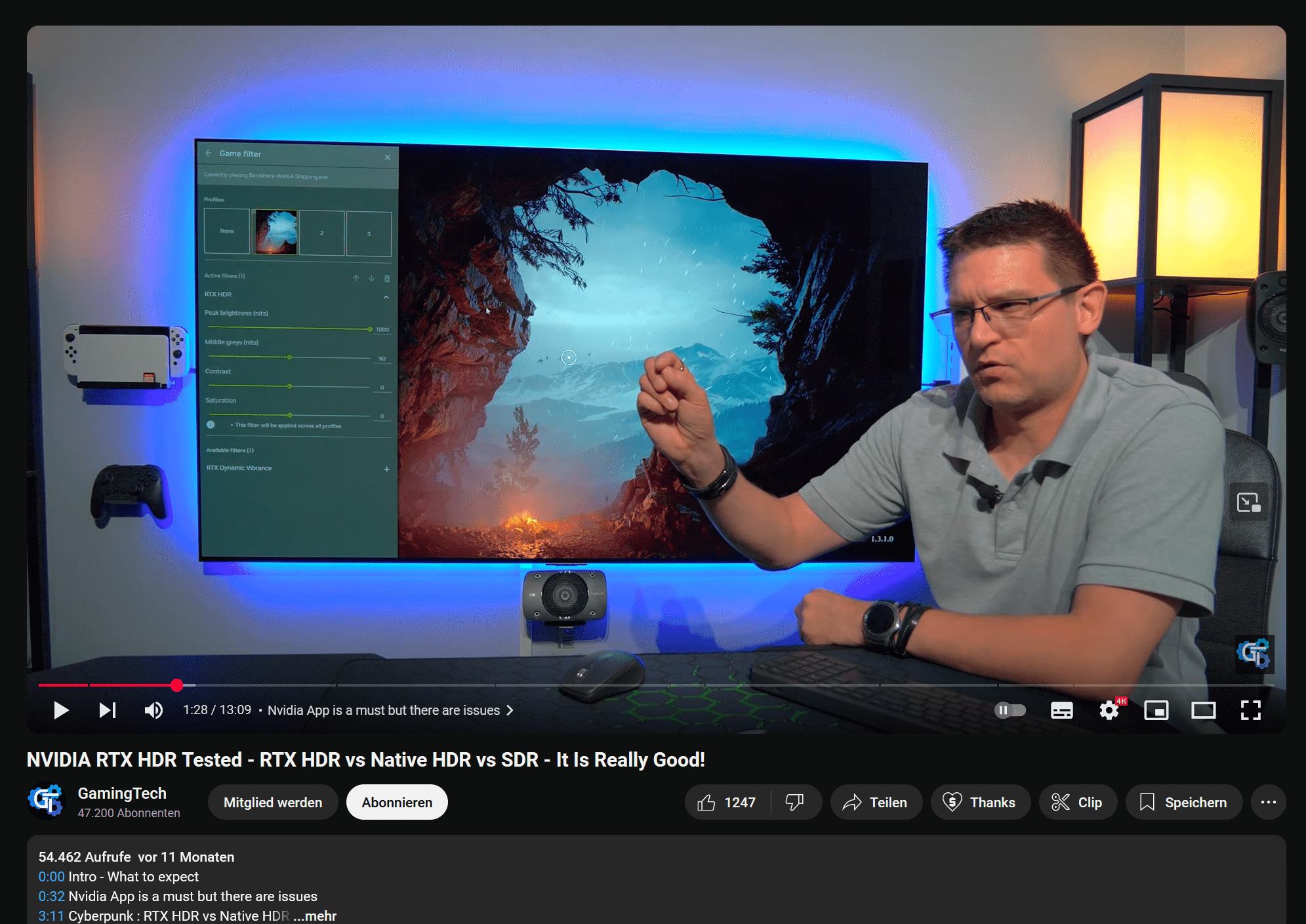The width and height of the screenshot is (1306, 924).
Task: Toggle the autoplay switch
Action: pos(1010,710)
